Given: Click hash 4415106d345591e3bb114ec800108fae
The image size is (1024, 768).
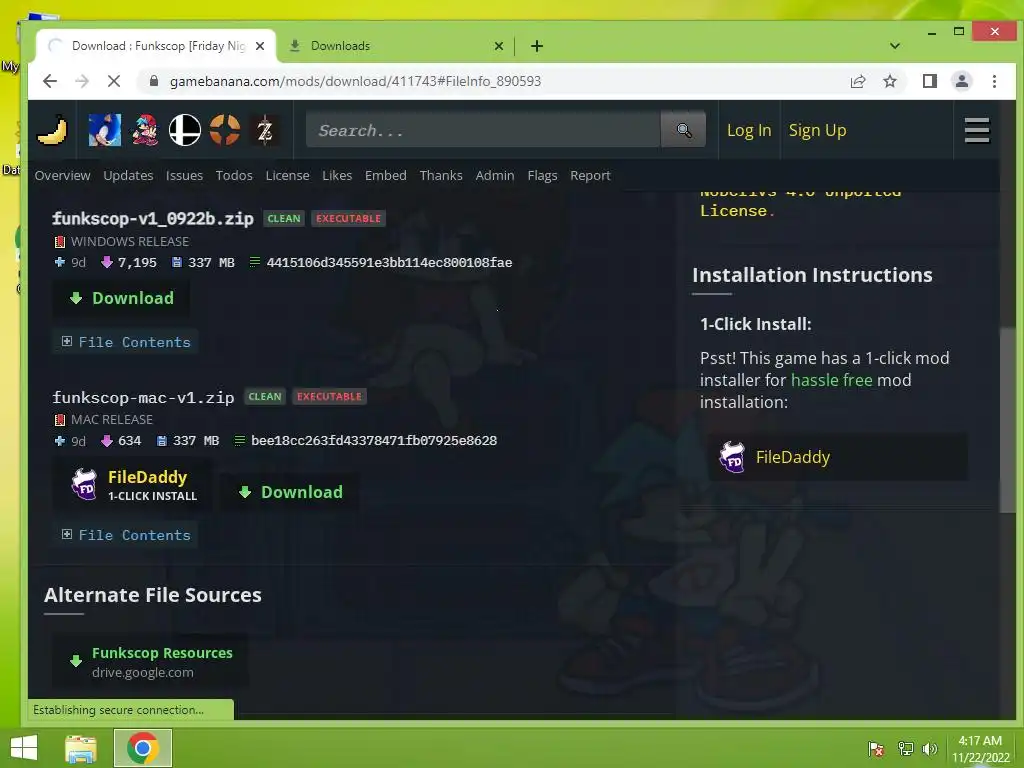Looking at the screenshot, I should [x=389, y=263].
